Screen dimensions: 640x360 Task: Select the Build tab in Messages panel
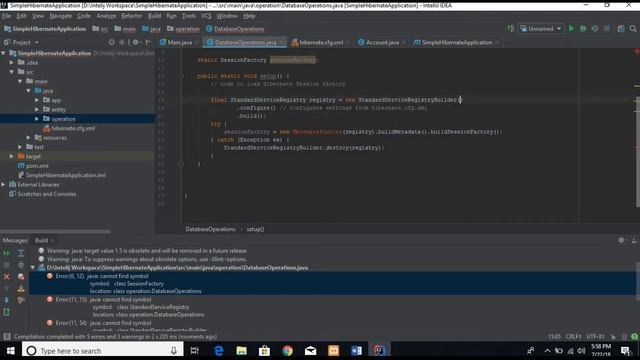tap(41, 240)
